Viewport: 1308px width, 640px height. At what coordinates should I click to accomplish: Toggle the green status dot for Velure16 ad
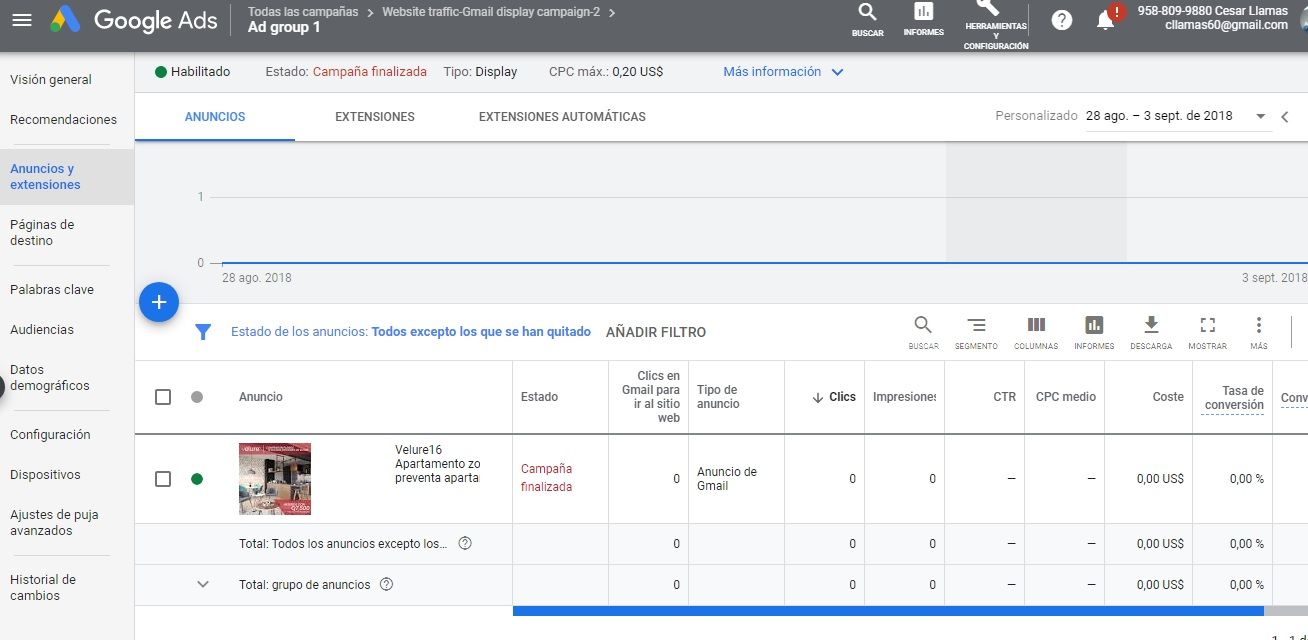[197, 479]
